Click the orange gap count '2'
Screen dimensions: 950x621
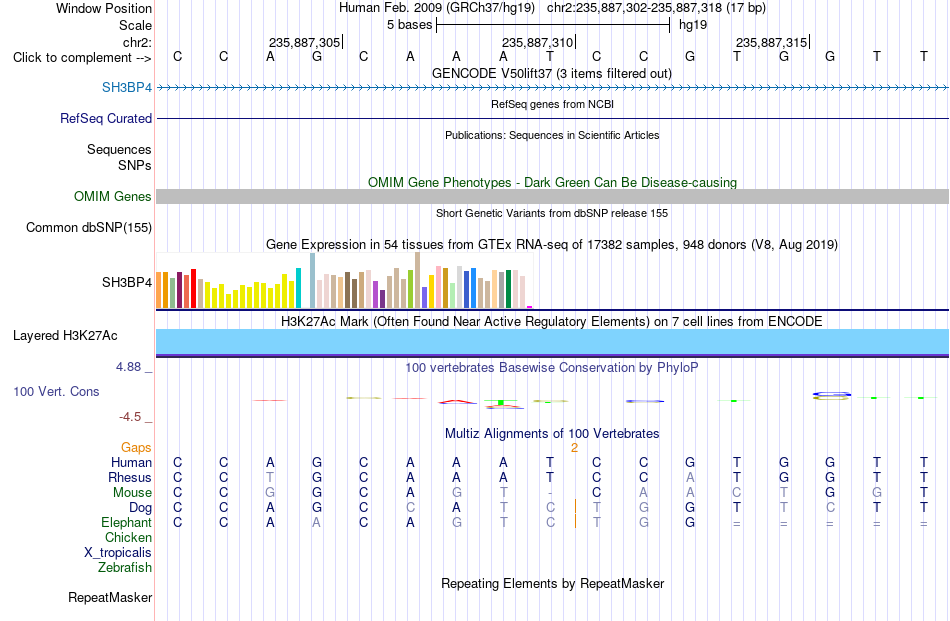pos(574,448)
